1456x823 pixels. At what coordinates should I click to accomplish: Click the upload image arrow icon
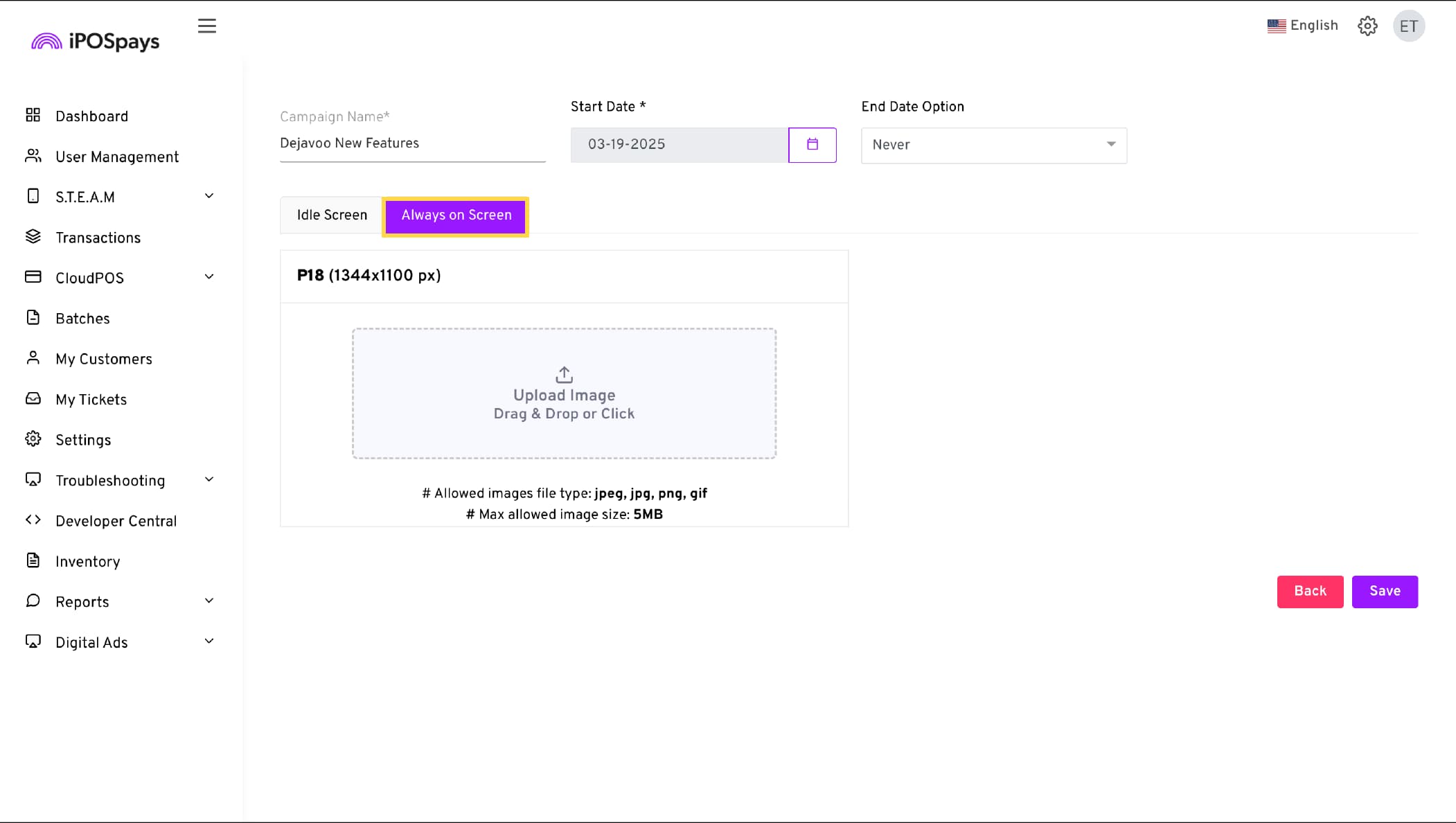pos(564,375)
